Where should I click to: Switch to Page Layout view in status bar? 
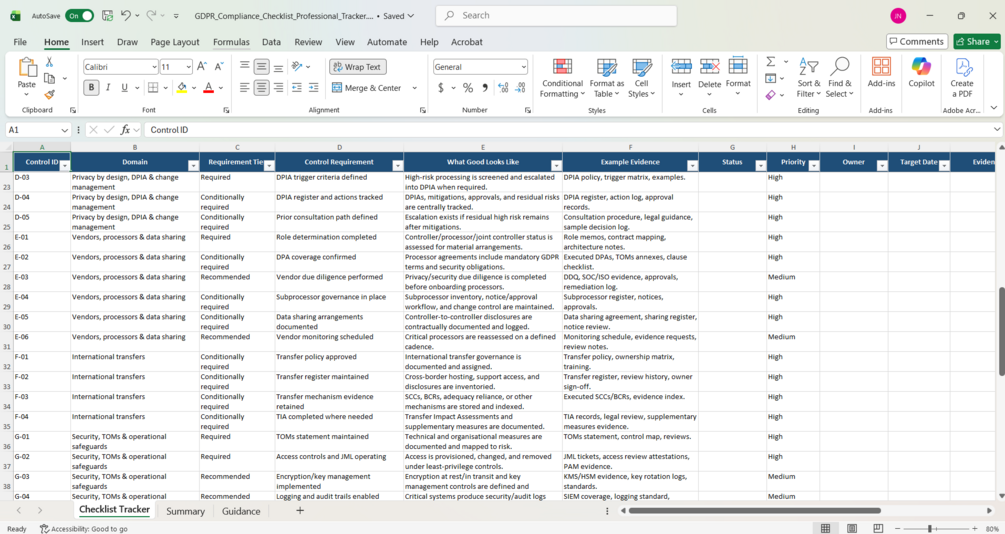852,528
